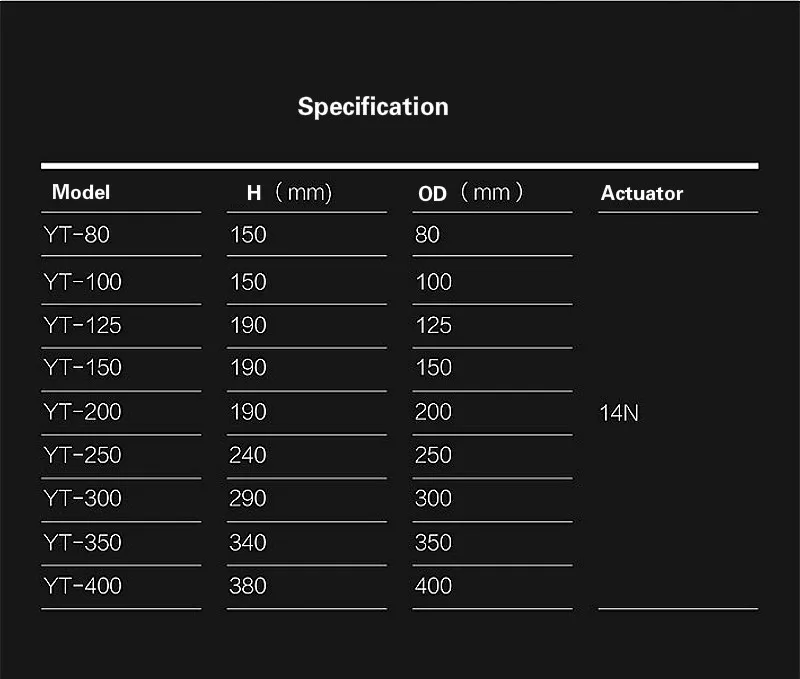Select the YT-100 model row
The width and height of the screenshot is (800, 679).
point(83,282)
